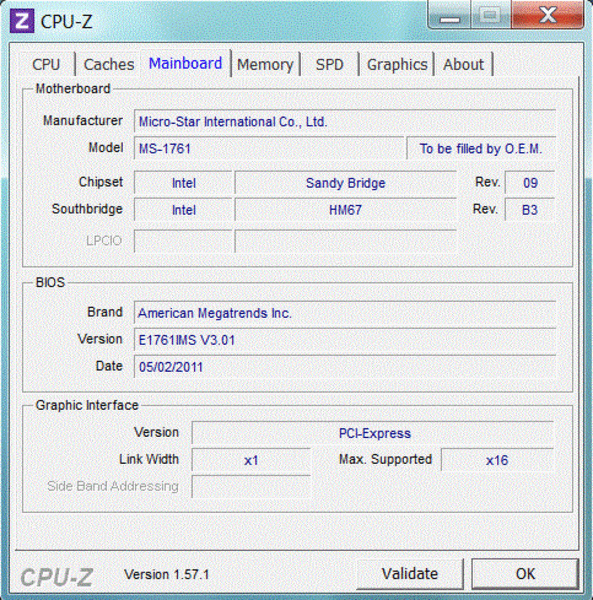The width and height of the screenshot is (593, 600).
Task: Click the Sandy Bridge chipset field
Action: (x=345, y=183)
